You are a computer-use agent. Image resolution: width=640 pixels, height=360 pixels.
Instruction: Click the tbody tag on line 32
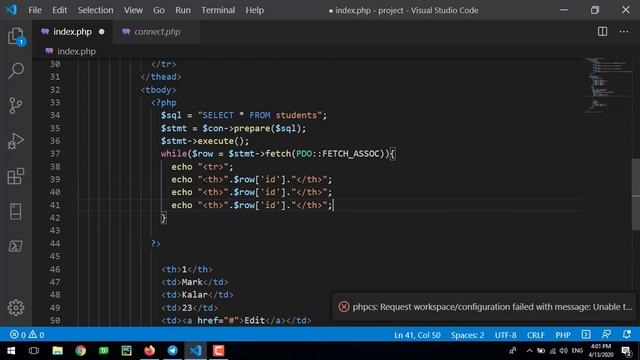(158, 89)
